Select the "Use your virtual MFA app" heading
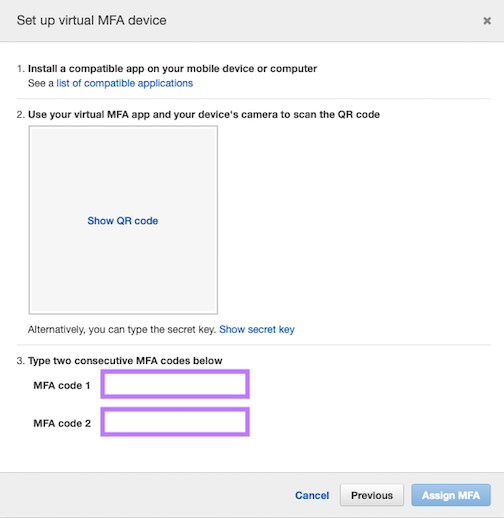 pyautogui.click(x=204, y=114)
